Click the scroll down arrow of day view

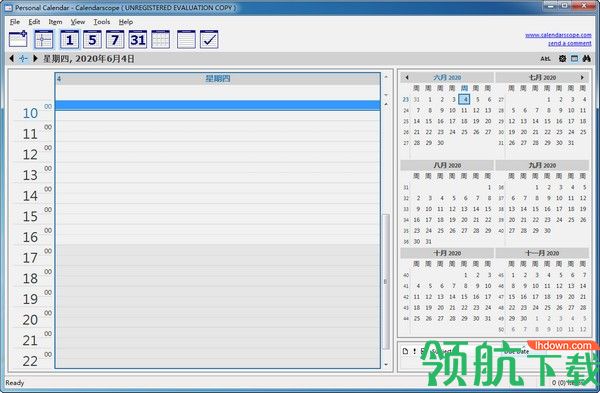386,364
